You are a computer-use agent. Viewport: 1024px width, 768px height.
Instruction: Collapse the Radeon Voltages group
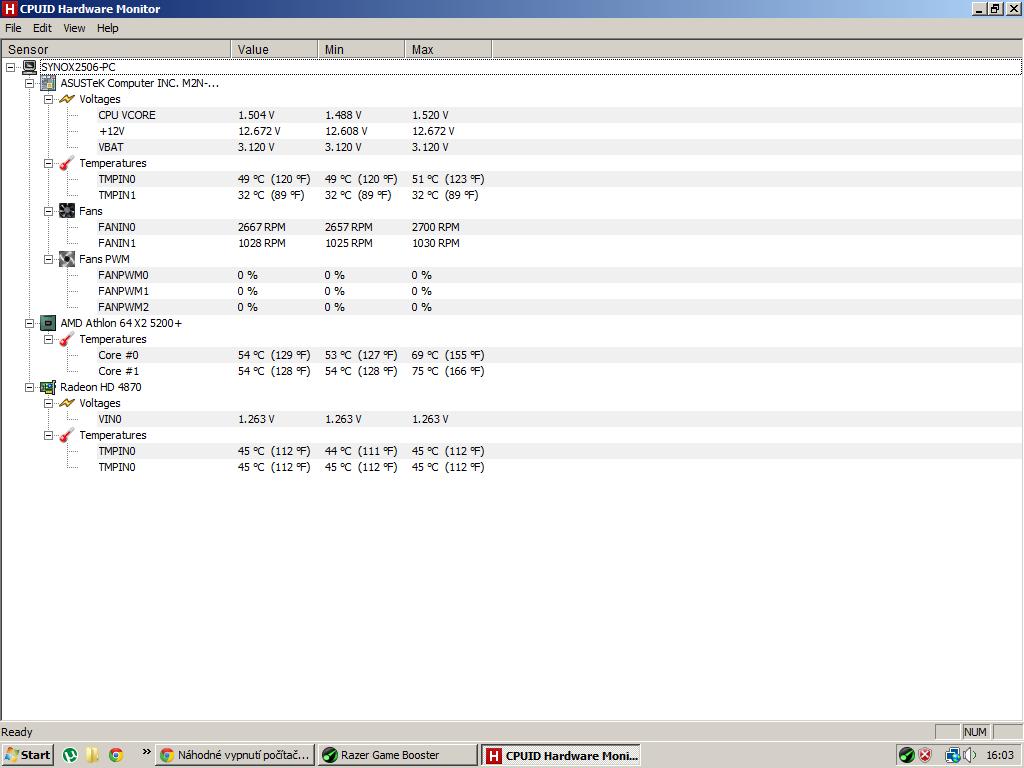click(x=48, y=404)
